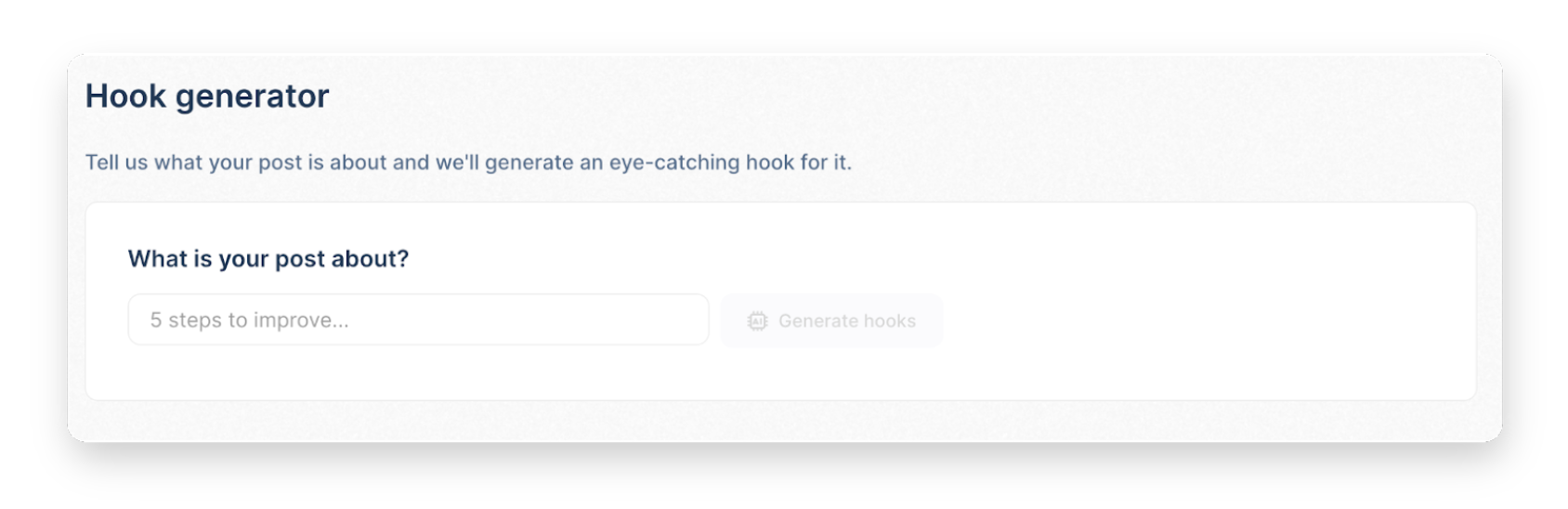Click the "What is your post about?" label
The image size is (1568, 509).
tap(268, 259)
